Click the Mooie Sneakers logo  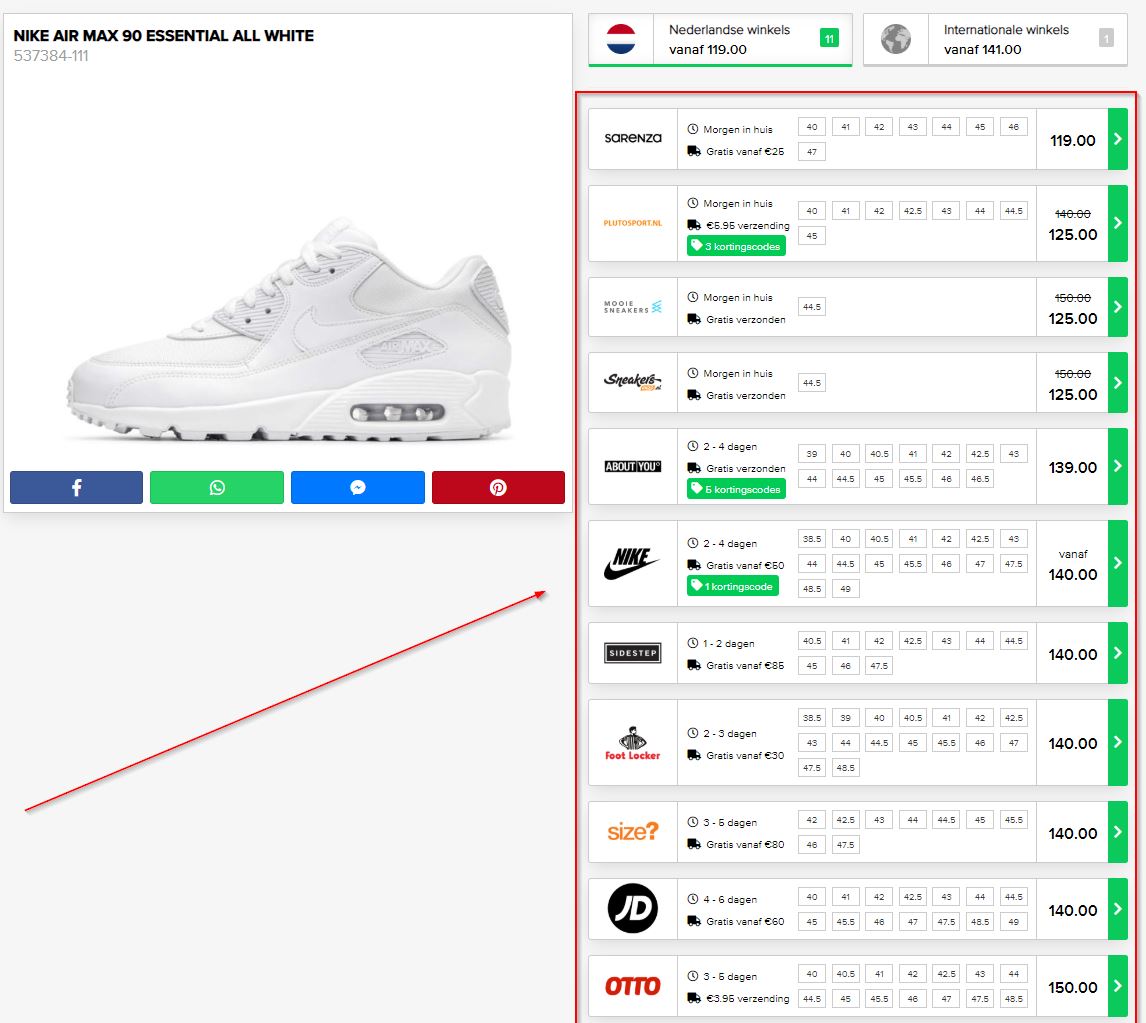(633, 307)
